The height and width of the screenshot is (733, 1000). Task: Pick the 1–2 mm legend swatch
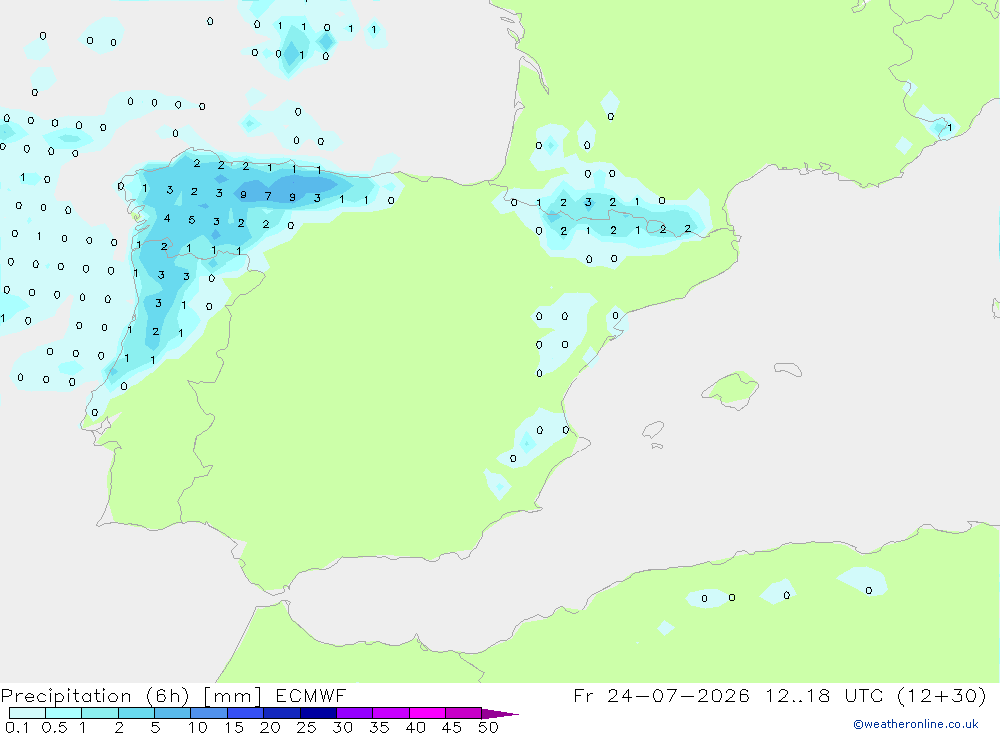[x=100, y=713]
